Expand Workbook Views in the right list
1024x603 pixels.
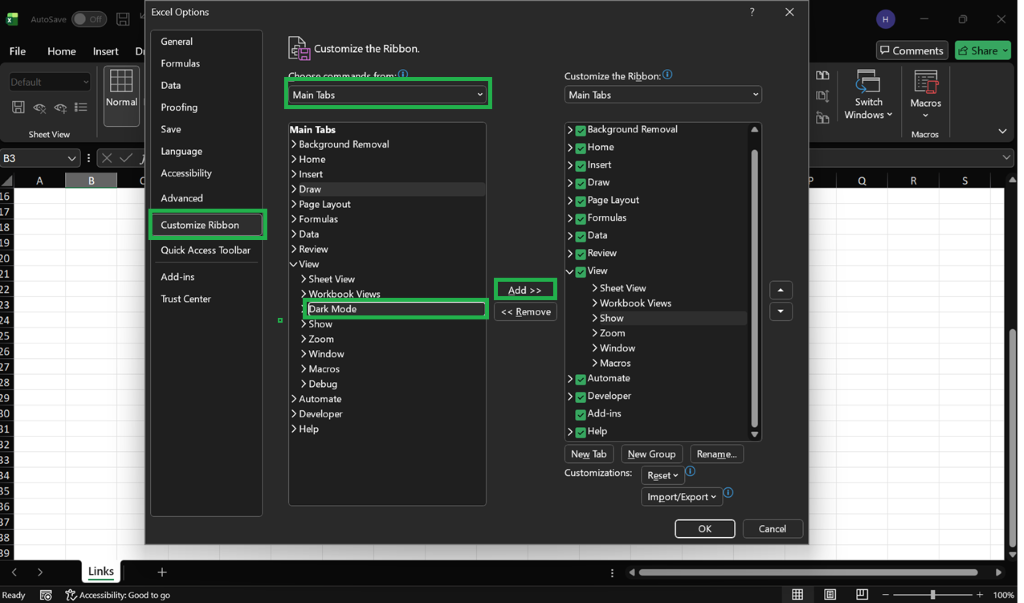coord(595,303)
